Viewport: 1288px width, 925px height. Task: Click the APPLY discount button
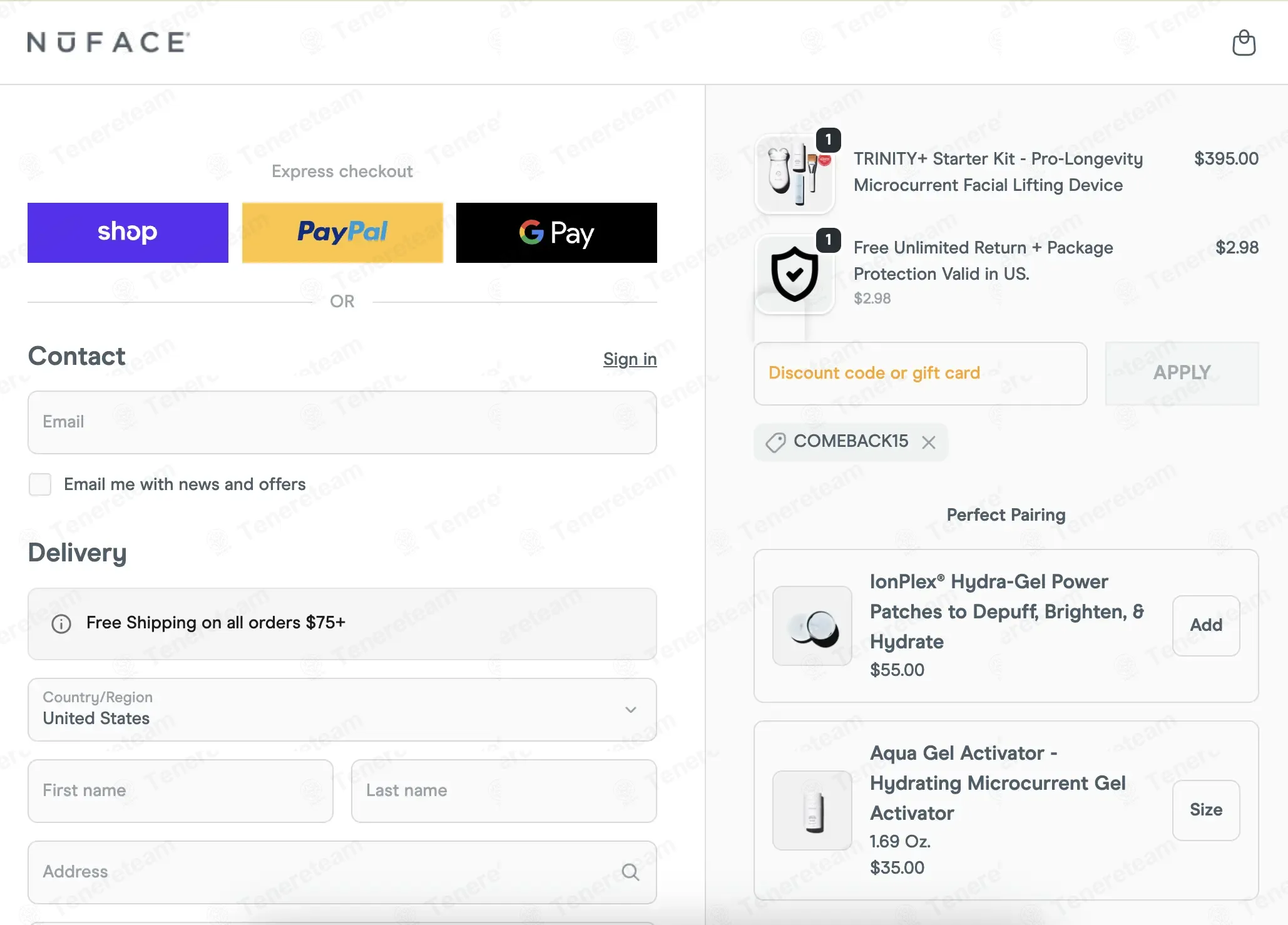[1182, 374]
